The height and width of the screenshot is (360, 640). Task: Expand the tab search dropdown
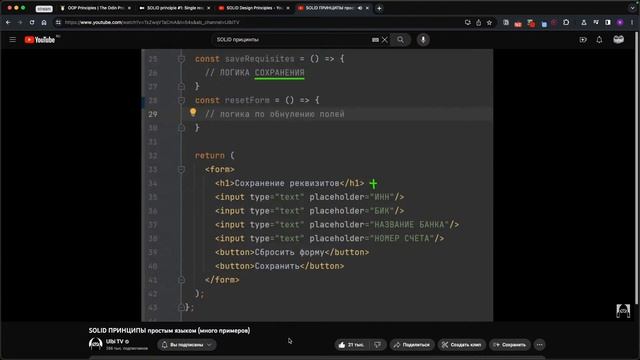(632, 8)
